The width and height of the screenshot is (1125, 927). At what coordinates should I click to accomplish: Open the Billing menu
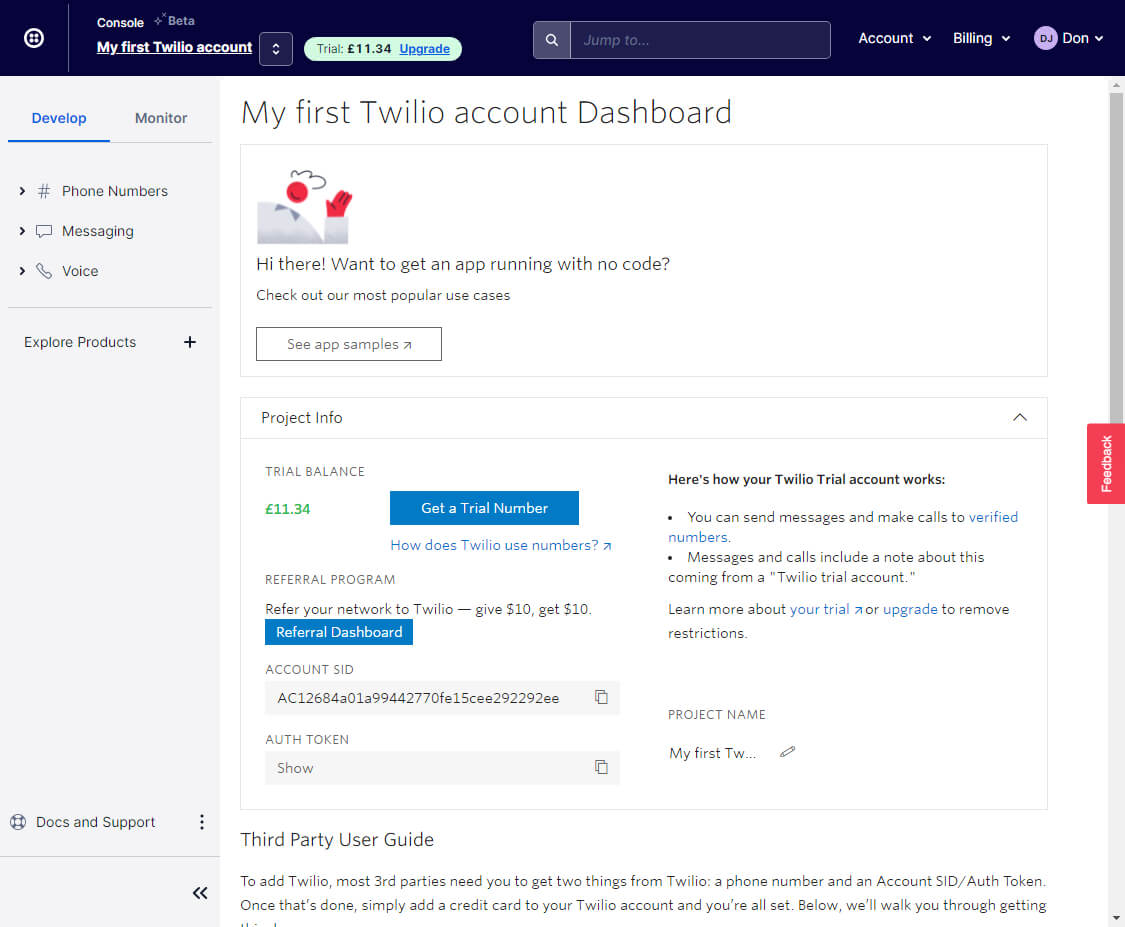click(979, 38)
